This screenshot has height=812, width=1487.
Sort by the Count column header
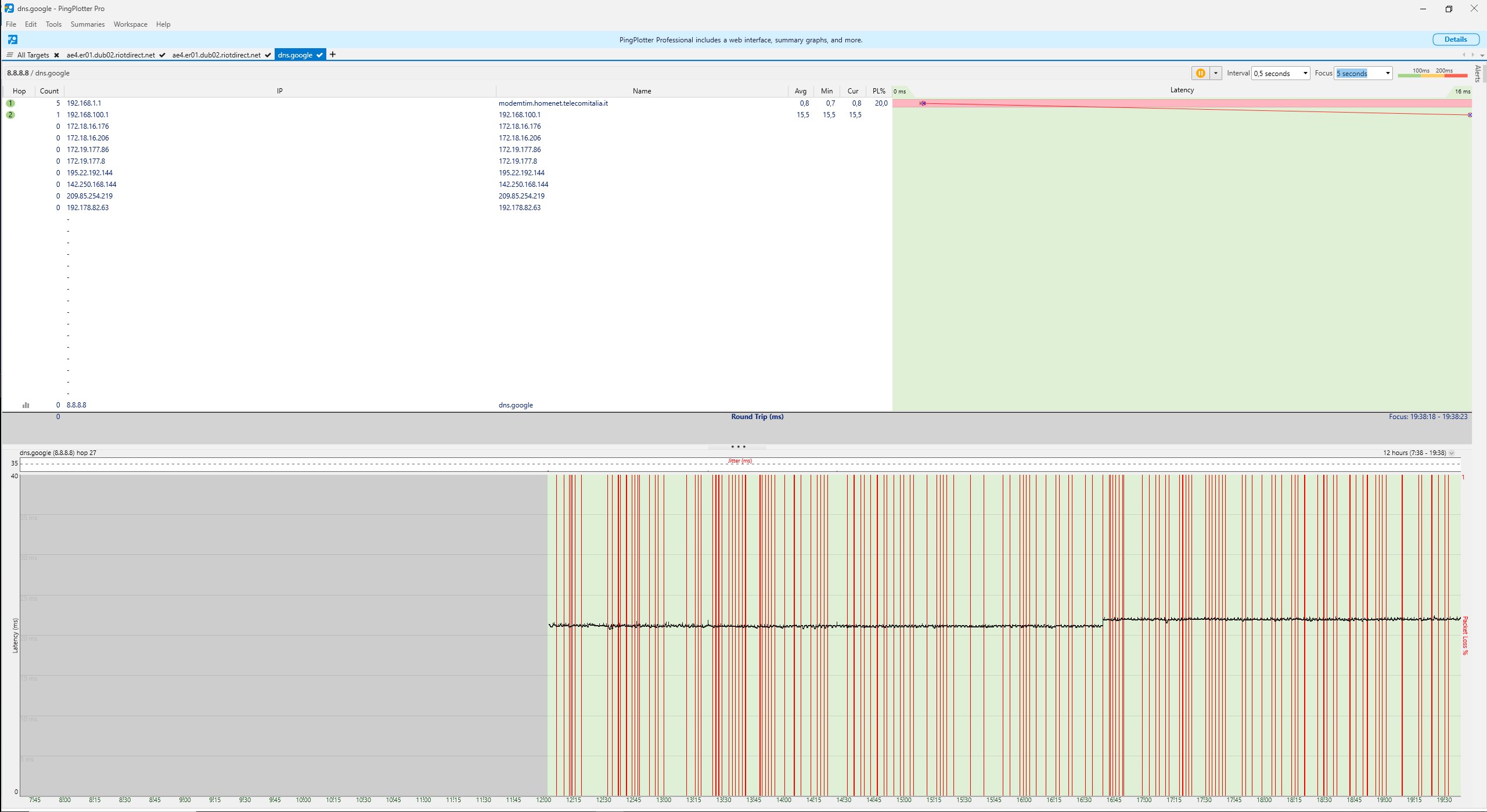tap(49, 91)
